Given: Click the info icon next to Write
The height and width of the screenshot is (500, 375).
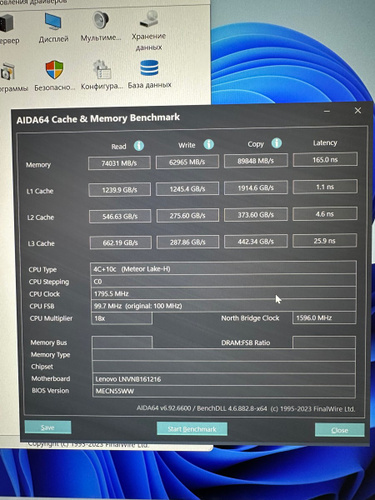Looking at the screenshot, I should click(x=209, y=144).
